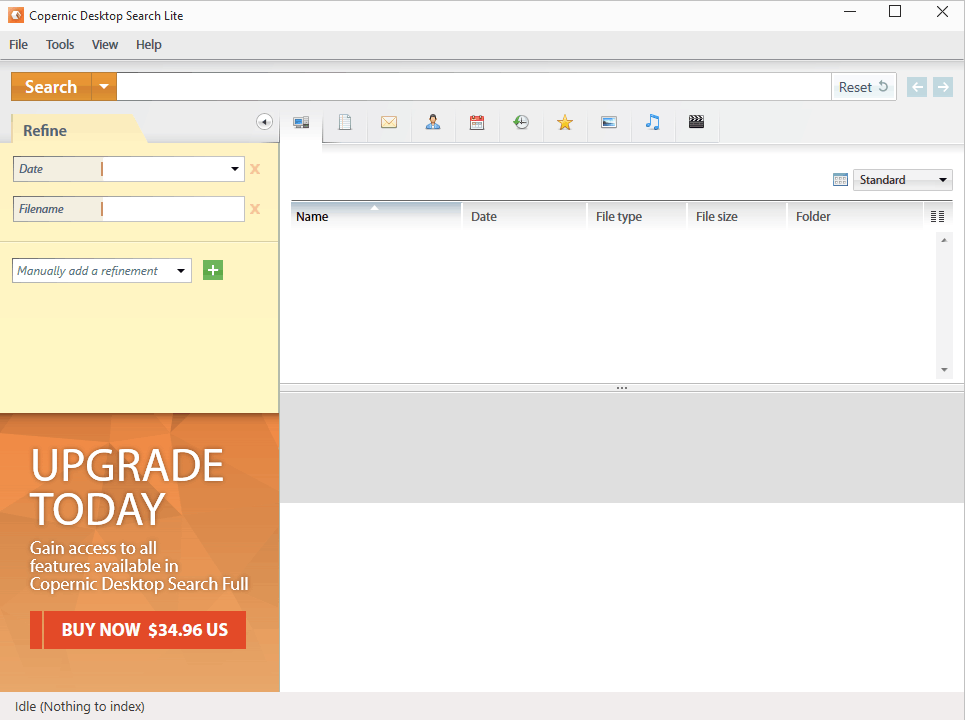Click BUY NOW $34.96 US button
Screen dimensions: 965x720
(138, 630)
